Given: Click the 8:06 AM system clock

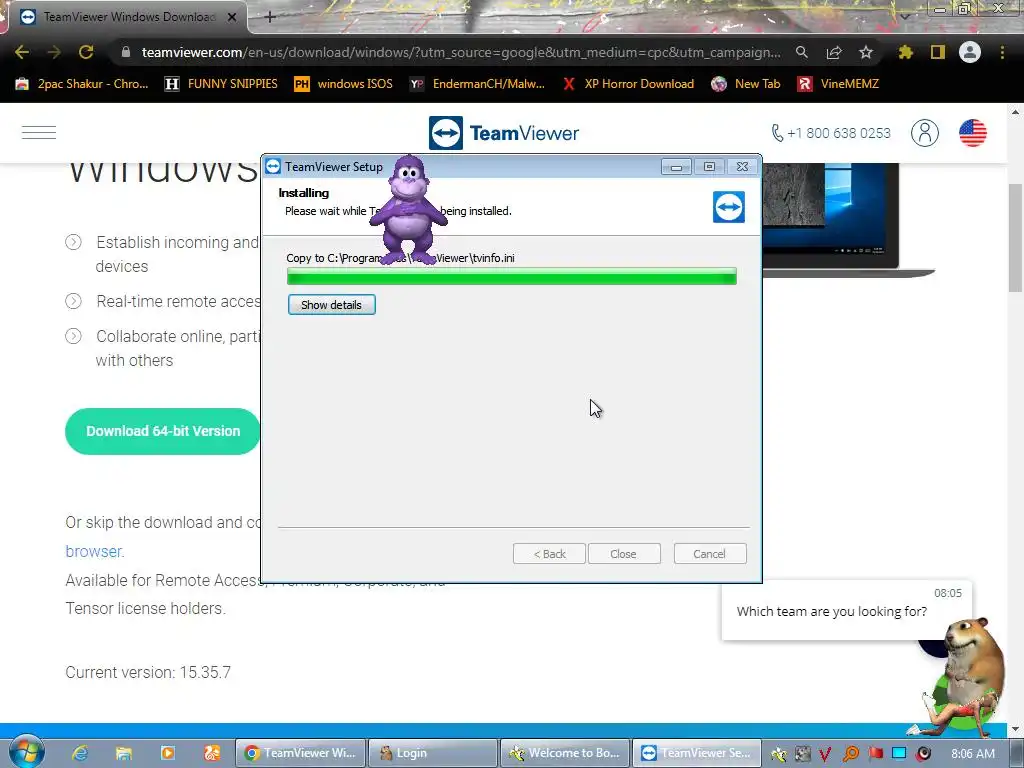Looking at the screenshot, I should (x=973, y=754).
